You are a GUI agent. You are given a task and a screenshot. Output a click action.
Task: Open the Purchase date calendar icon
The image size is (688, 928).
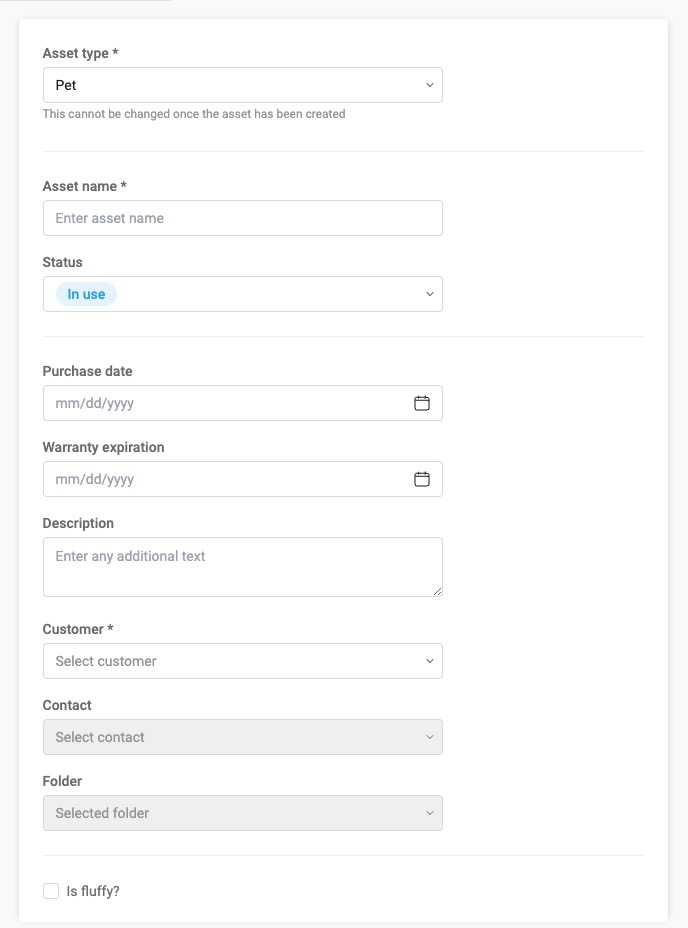pos(422,403)
